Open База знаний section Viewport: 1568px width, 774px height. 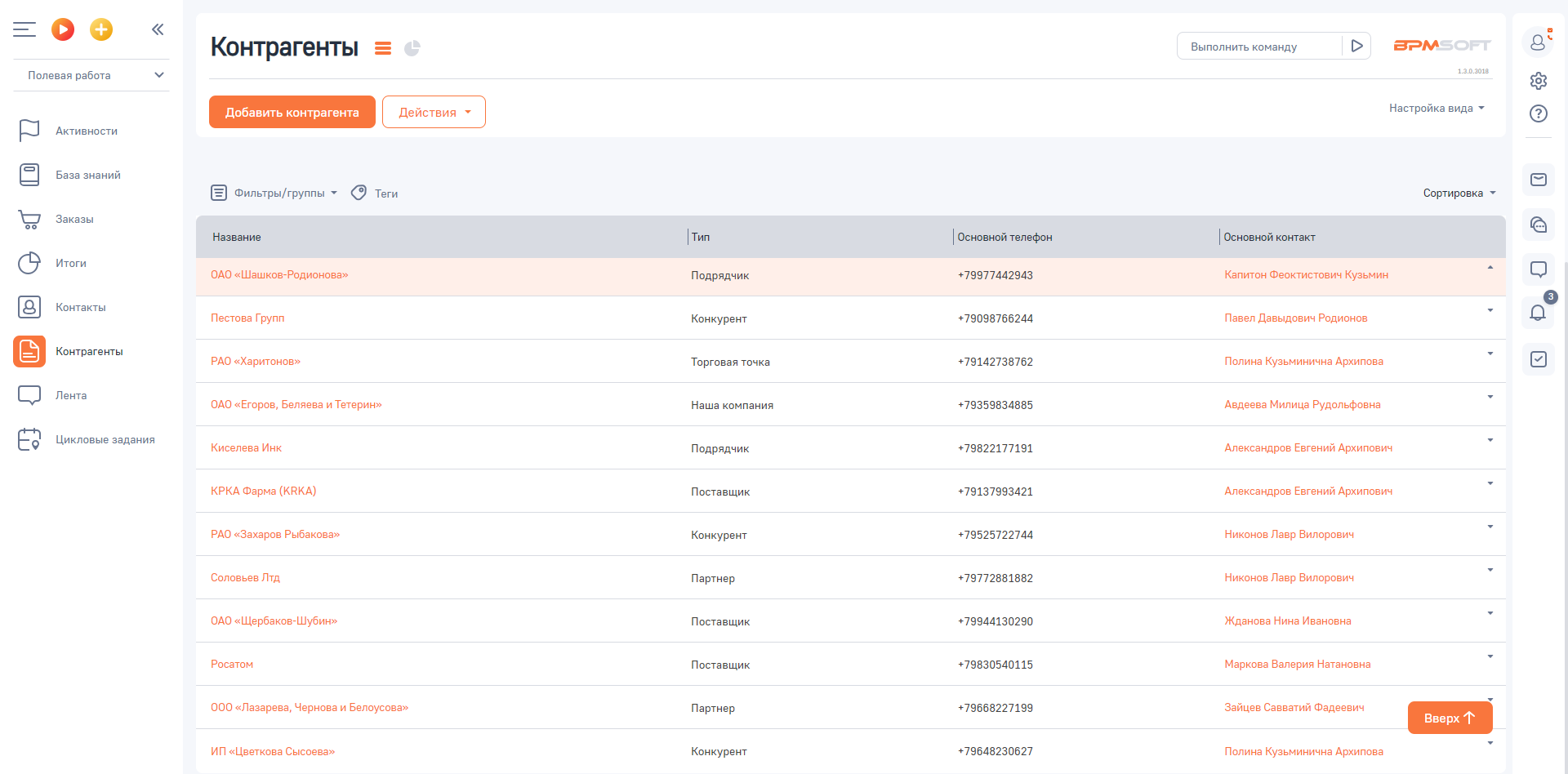(x=88, y=175)
